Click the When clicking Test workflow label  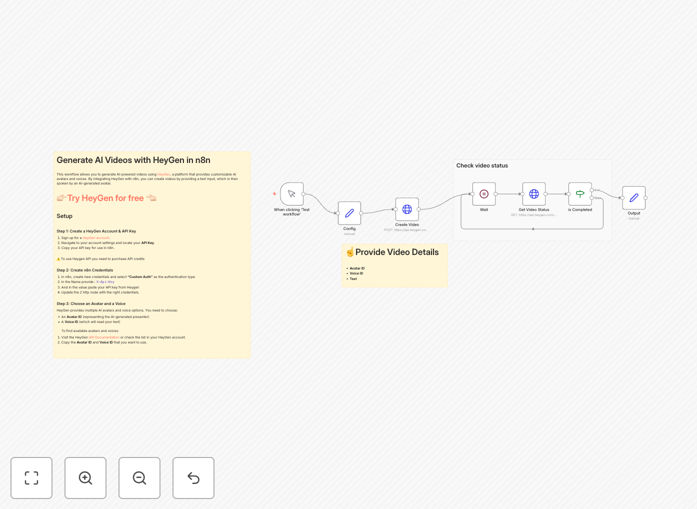point(292,212)
